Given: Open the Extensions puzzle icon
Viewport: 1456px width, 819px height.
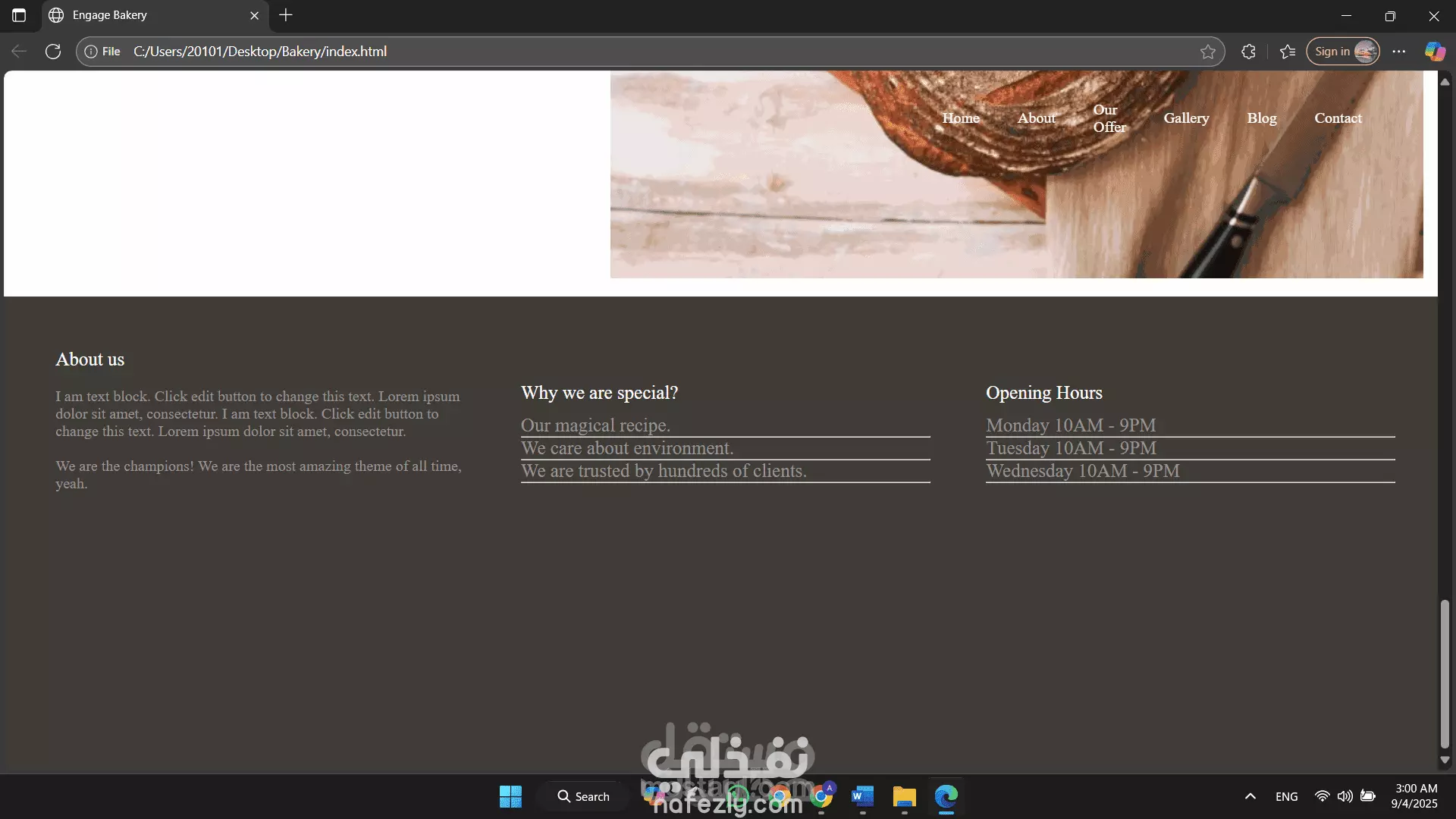Looking at the screenshot, I should [1248, 52].
